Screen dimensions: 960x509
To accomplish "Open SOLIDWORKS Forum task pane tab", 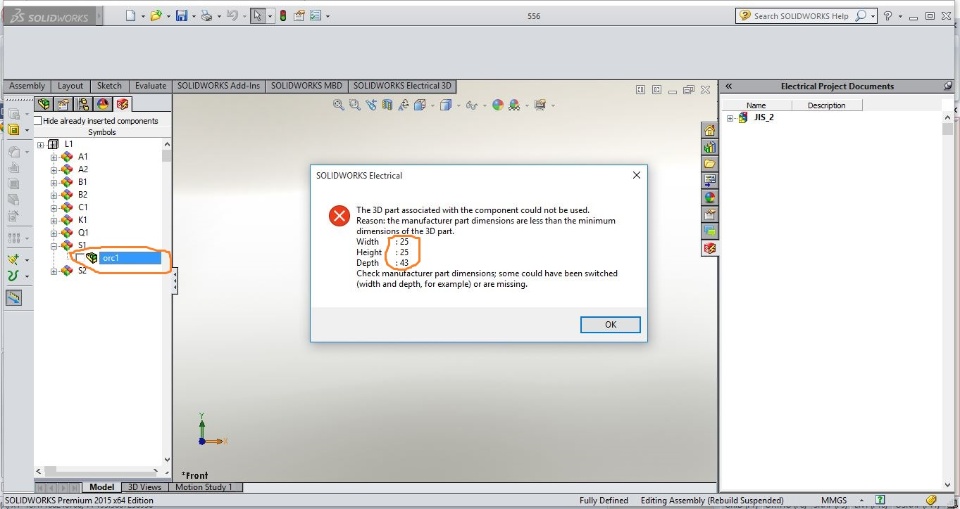I will pos(710,231).
